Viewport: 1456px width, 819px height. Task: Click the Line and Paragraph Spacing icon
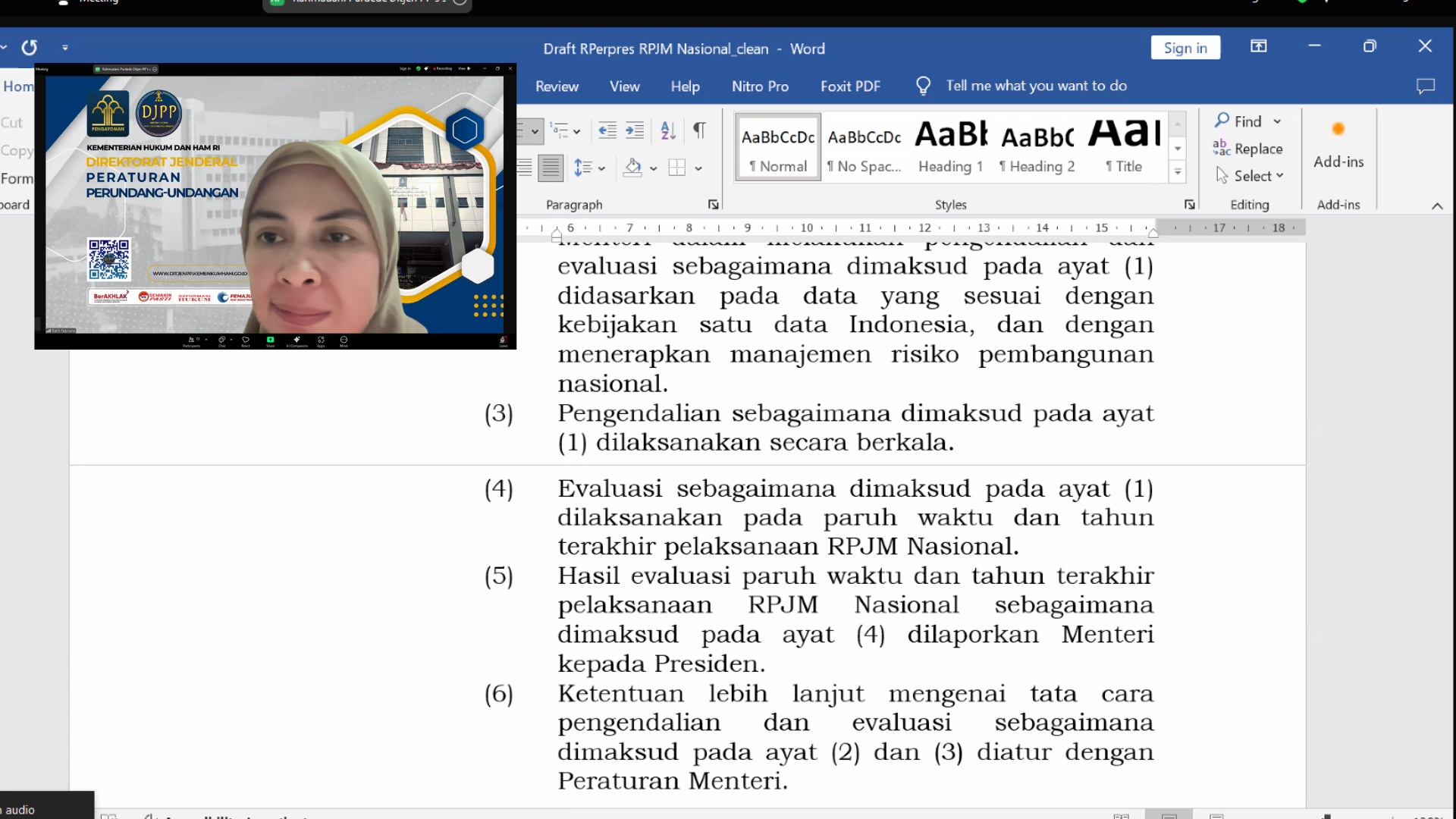click(582, 168)
